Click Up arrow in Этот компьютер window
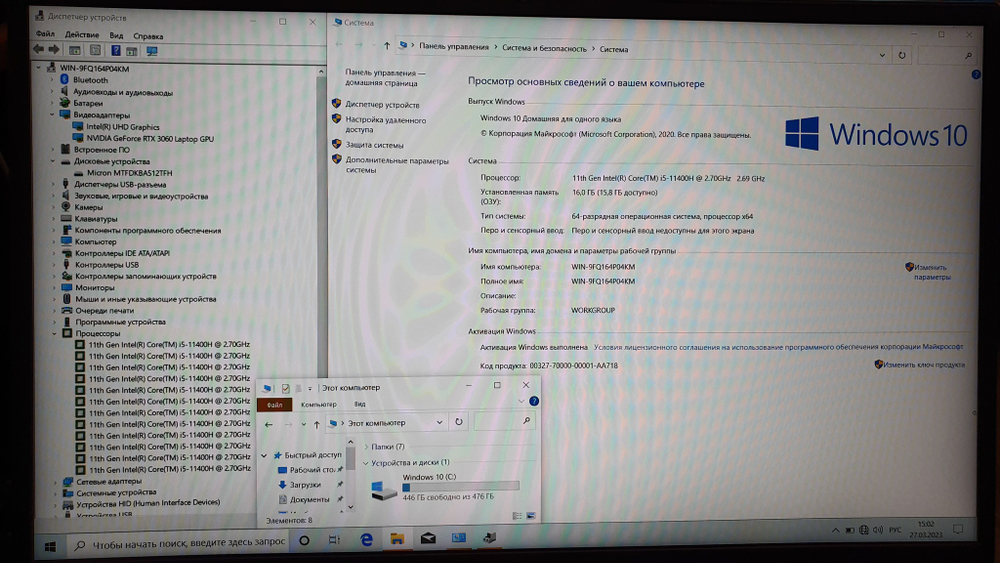The width and height of the screenshot is (1000, 563). [x=316, y=424]
